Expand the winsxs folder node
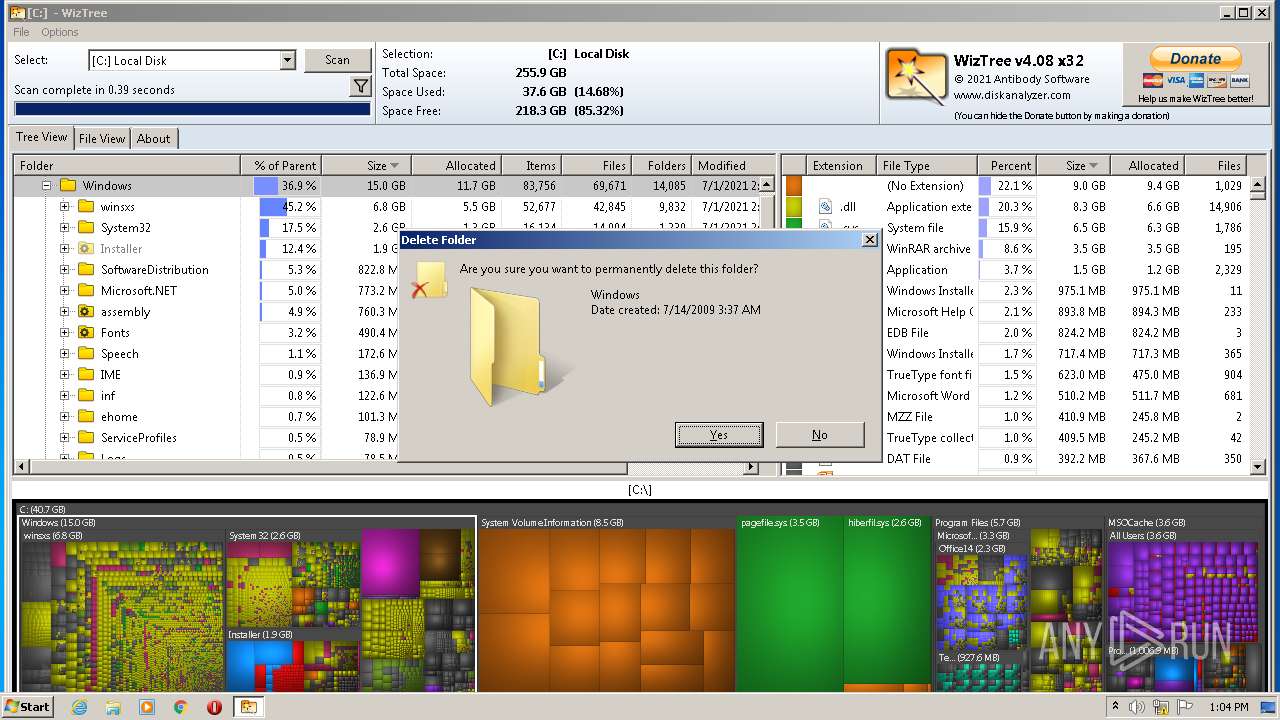The height and width of the screenshot is (720, 1280). click(64, 207)
